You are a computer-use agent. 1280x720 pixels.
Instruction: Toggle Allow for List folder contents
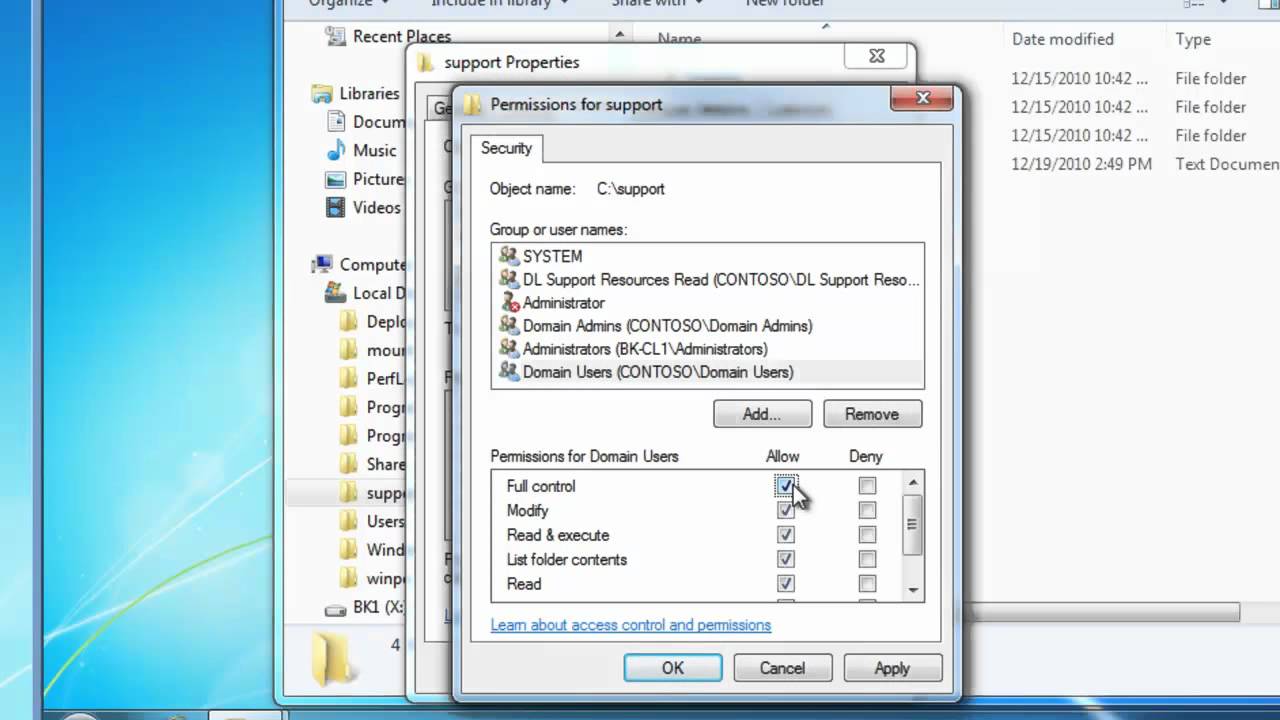[786, 559]
